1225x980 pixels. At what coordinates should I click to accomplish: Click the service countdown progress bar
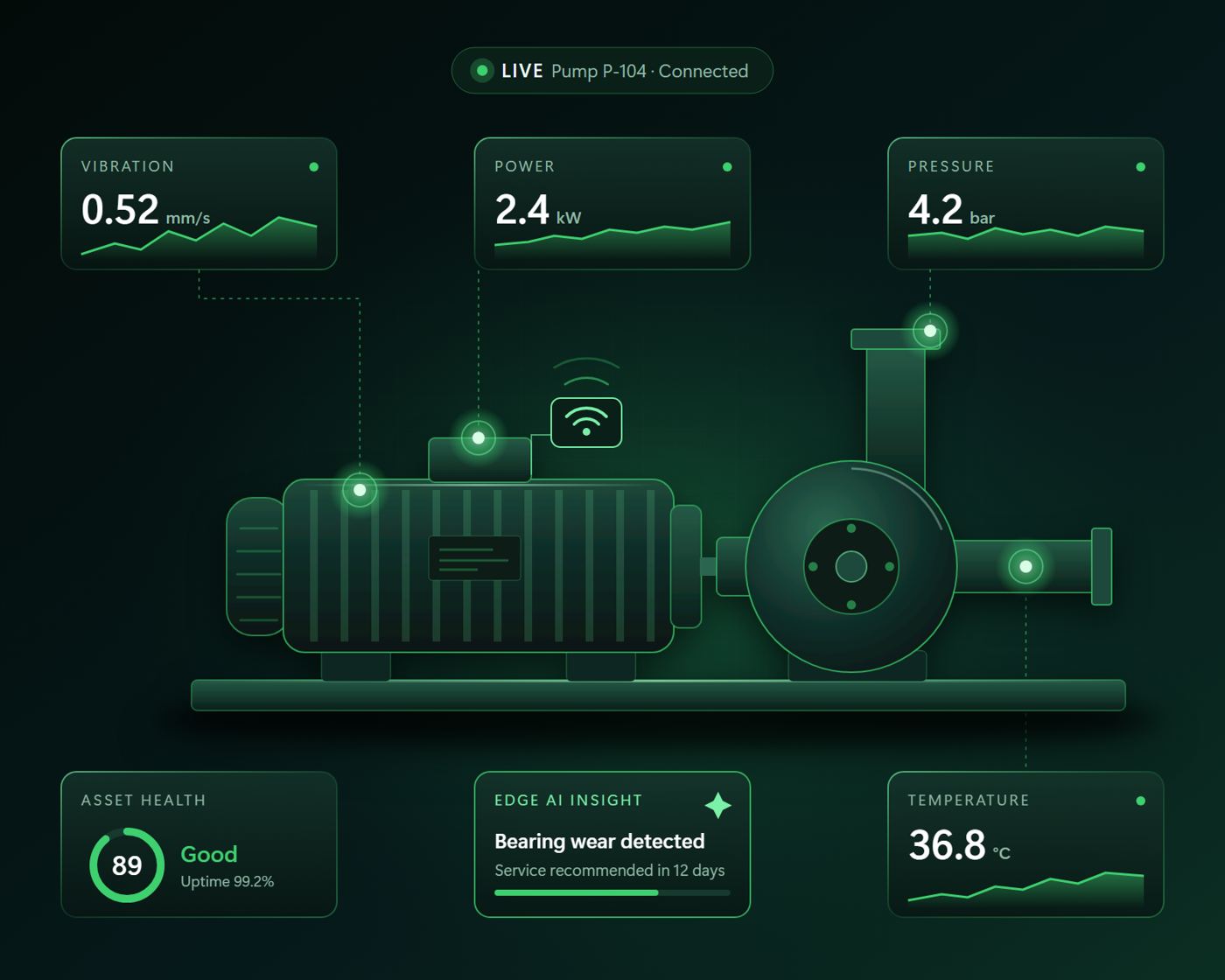612,892
